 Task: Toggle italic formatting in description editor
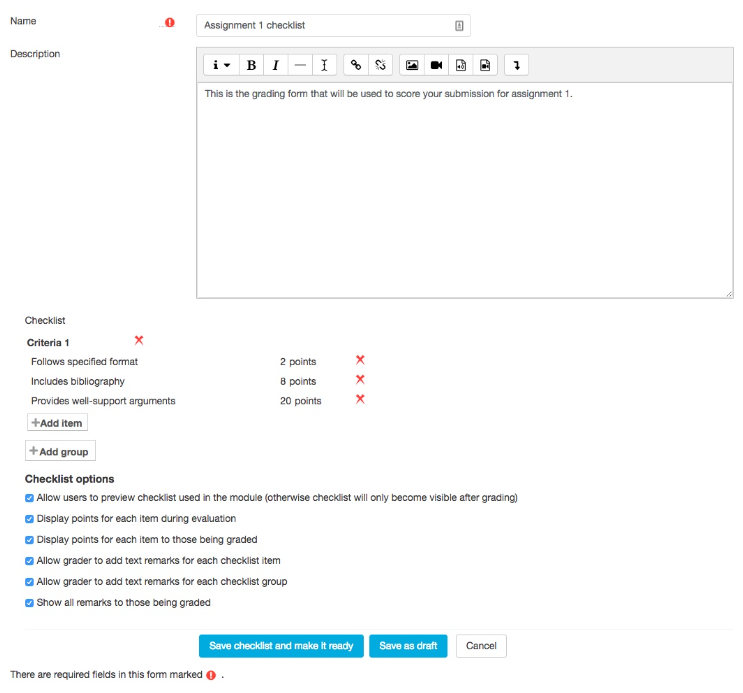[276, 65]
